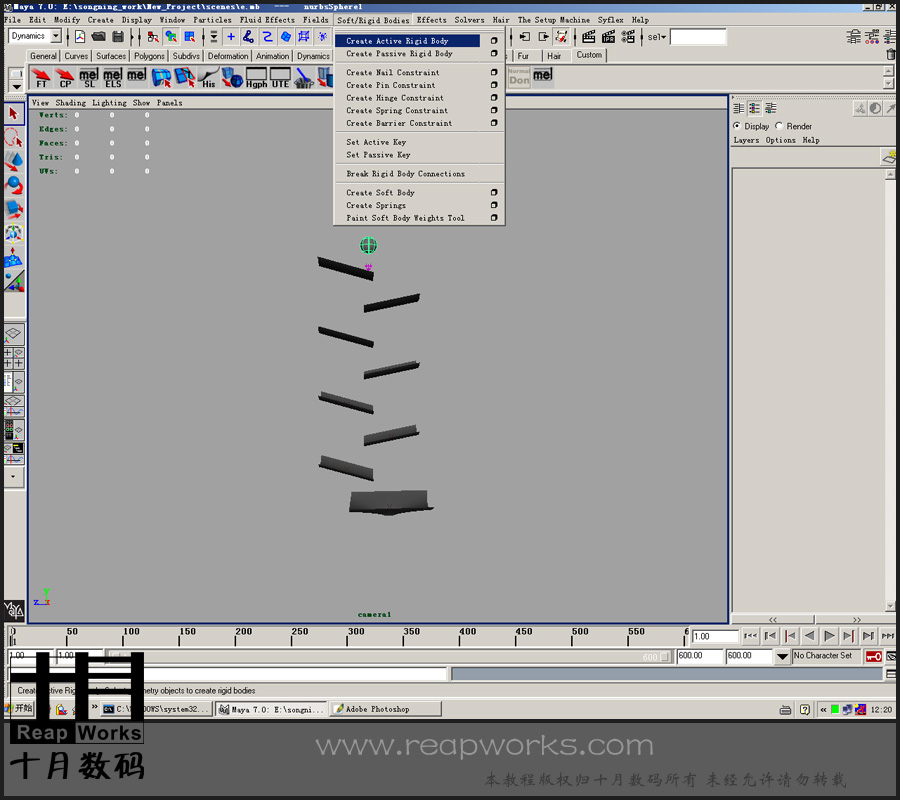
Task: Choose Set Passive Key
Action: click(x=378, y=154)
